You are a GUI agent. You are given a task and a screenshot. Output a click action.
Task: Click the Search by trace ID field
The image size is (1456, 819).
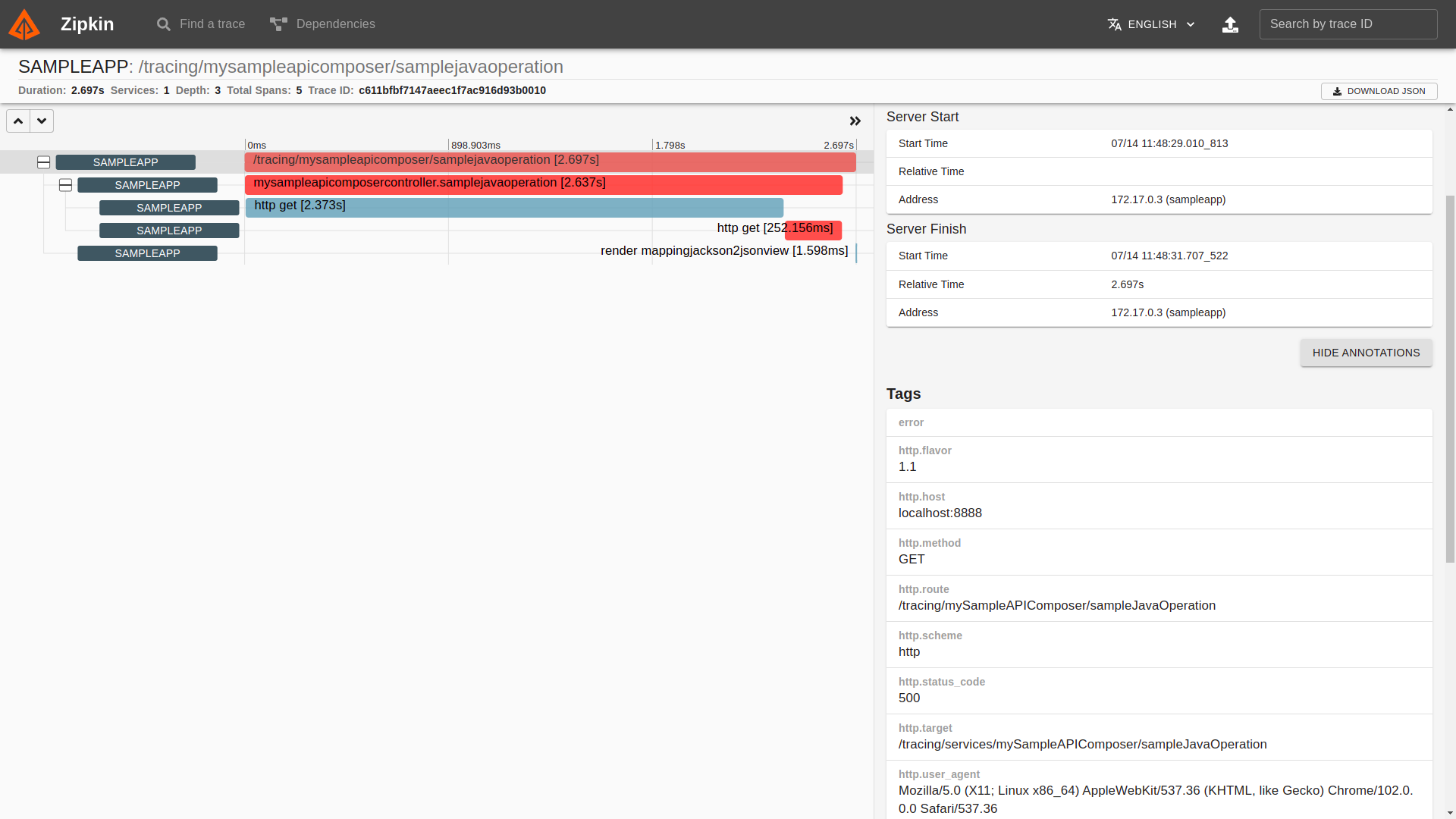(1348, 24)
